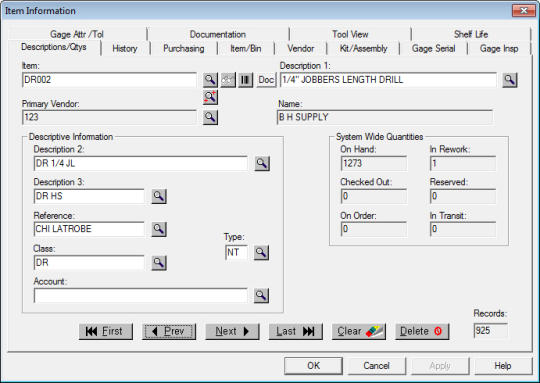540x383 pixels.
Task: Open Help for this dialog
Action: [x=503, y=366]
